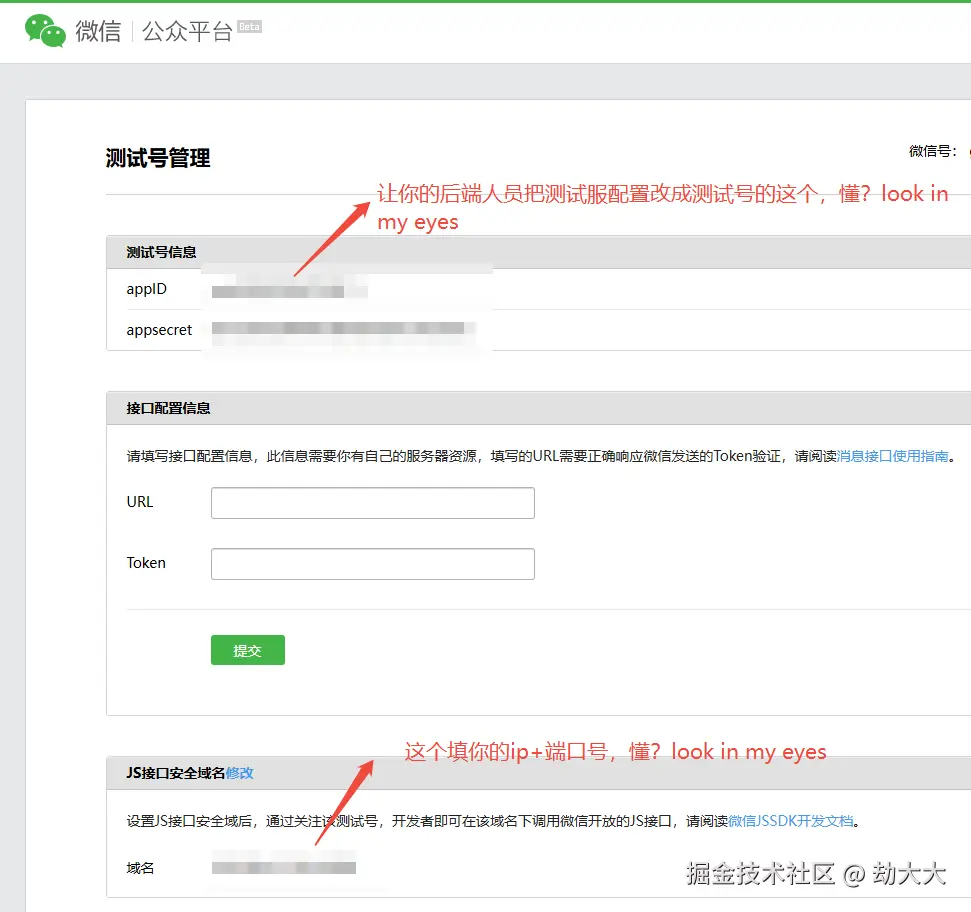The width and height of the screenshot is (971, 912).
Task: Click the JS接口安全域名 section title
Action: [x=176, y=773]
